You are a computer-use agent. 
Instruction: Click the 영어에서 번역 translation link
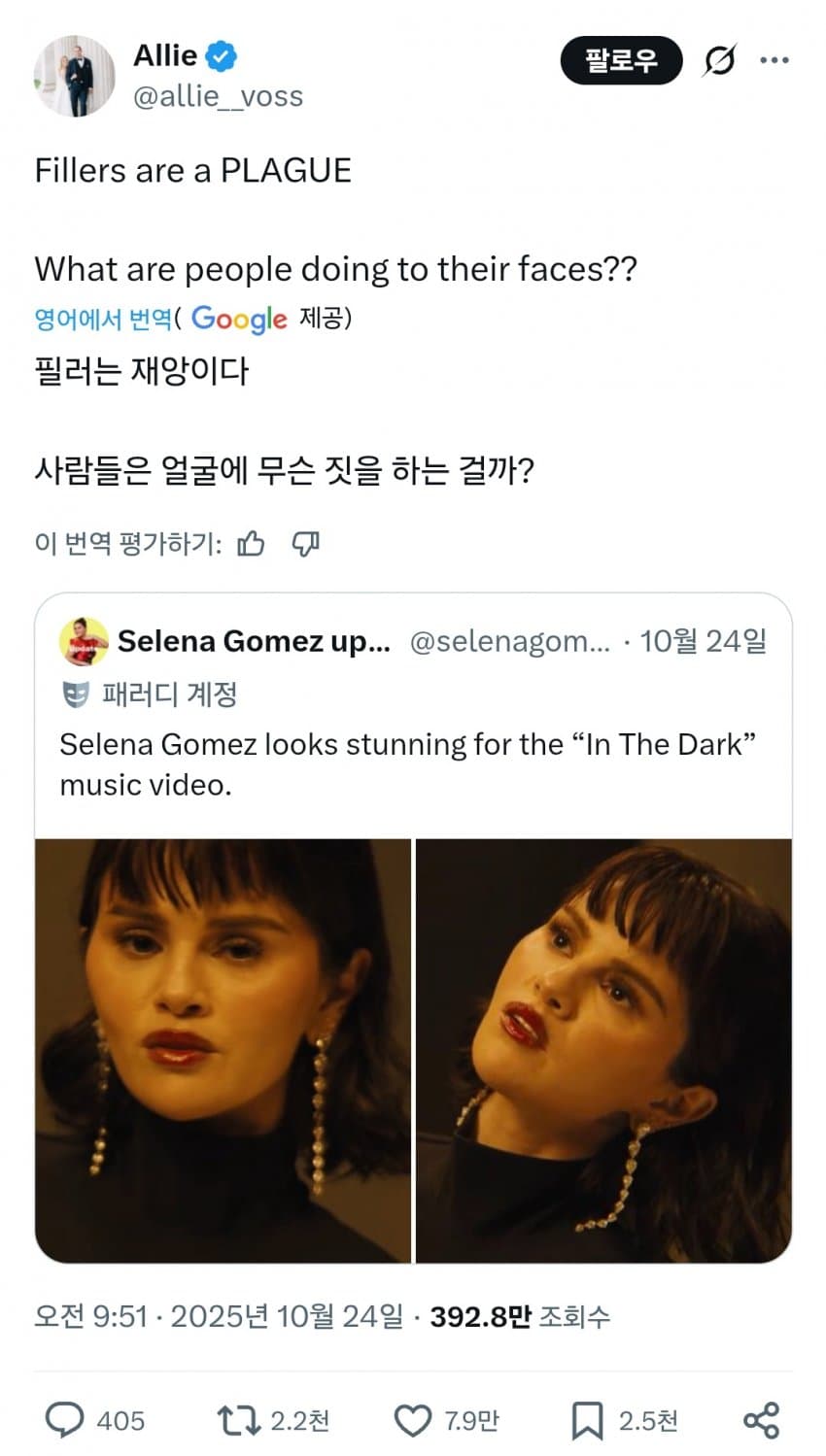(102, 319)
